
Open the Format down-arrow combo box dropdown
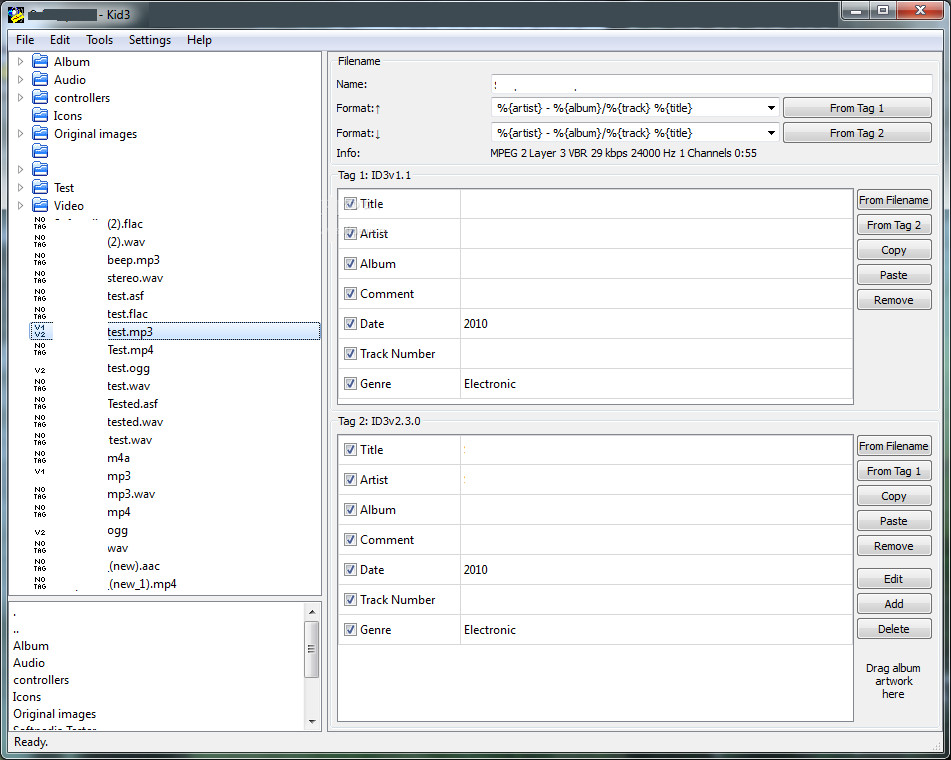[771, 133]
